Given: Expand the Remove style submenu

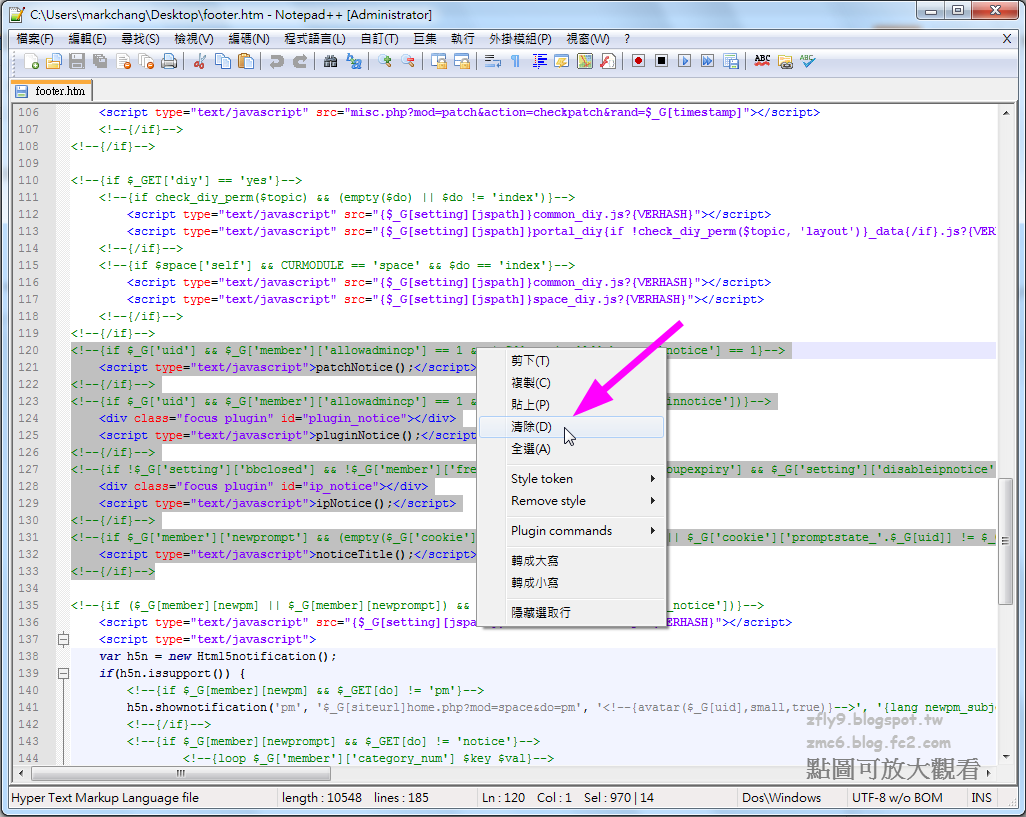Looking at the screenshot, I should 571,501.
